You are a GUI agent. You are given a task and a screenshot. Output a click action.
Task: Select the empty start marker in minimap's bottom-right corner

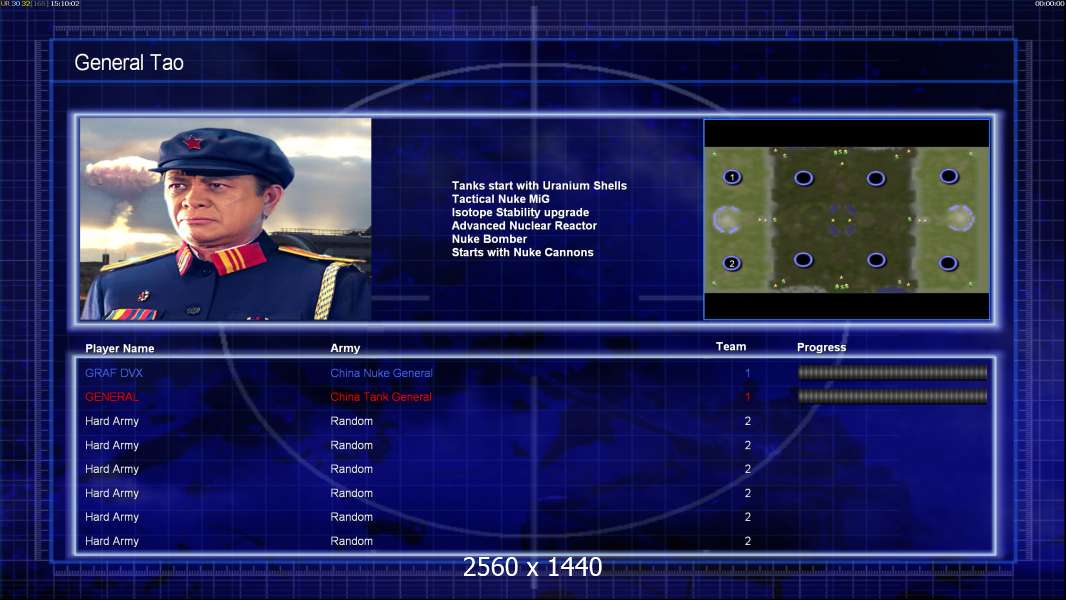pos(948,263)
